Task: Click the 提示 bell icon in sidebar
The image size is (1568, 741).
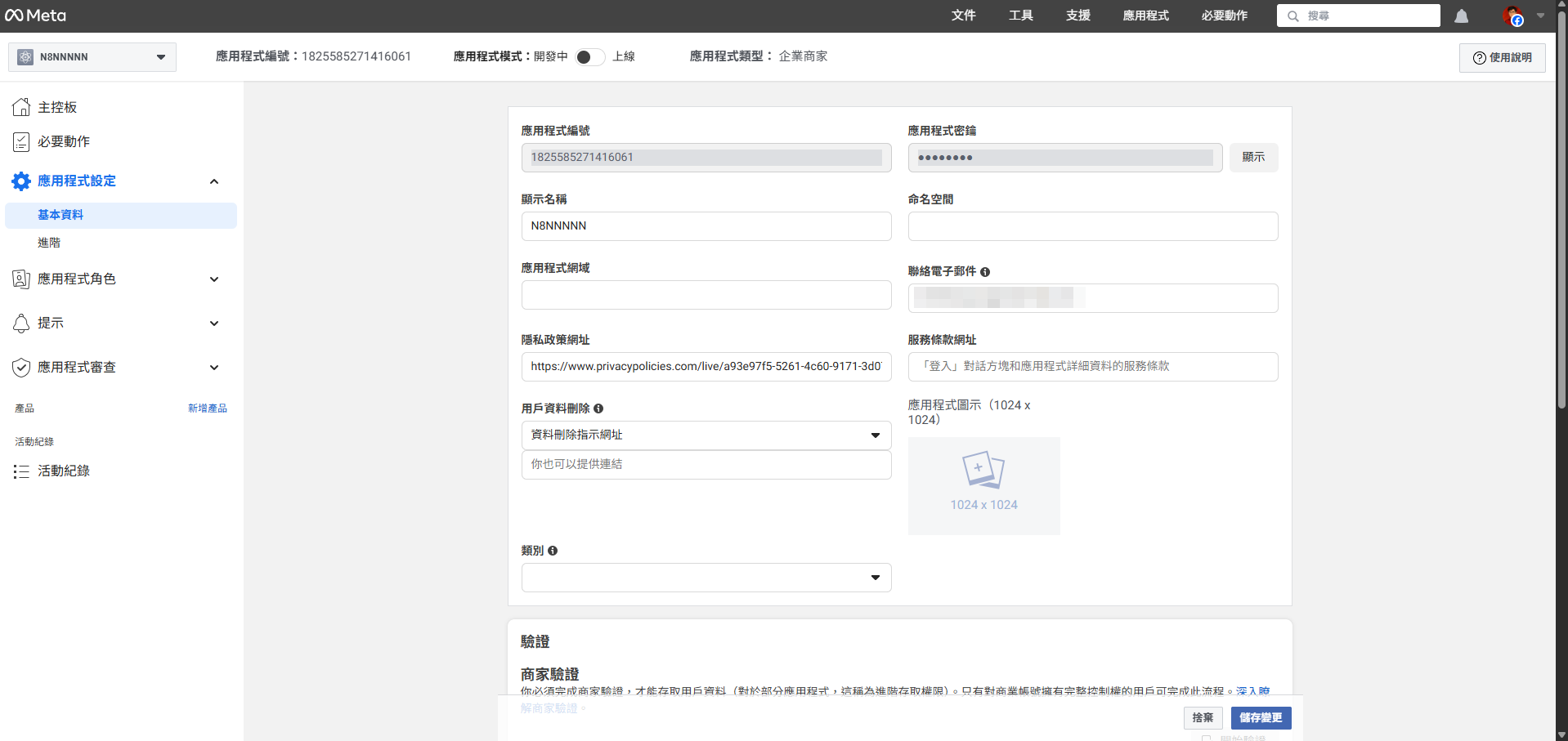Action: (21, 323)
